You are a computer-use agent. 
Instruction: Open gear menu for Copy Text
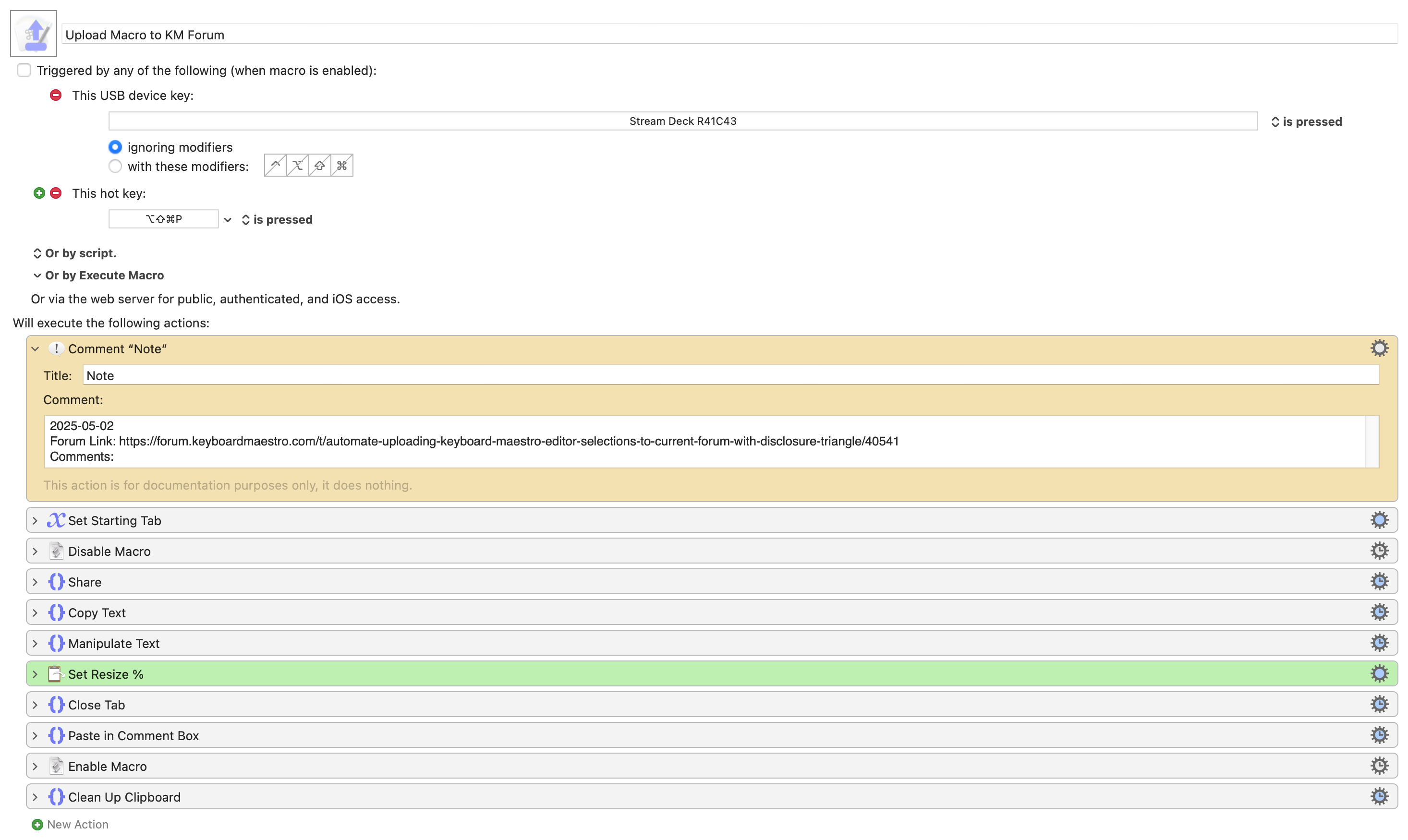(x=1379, y=612)
